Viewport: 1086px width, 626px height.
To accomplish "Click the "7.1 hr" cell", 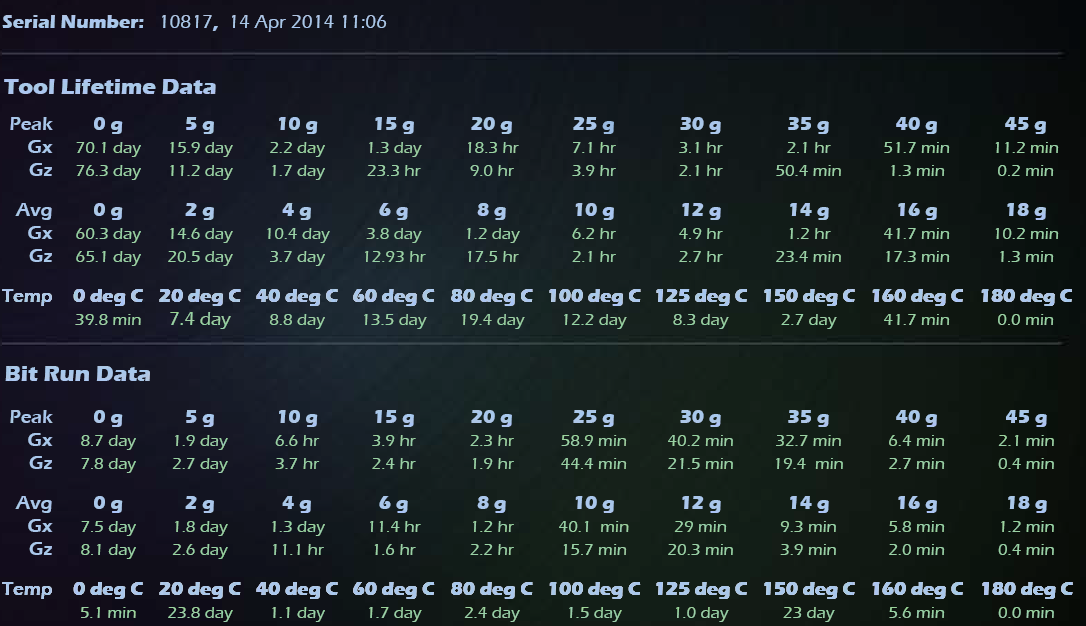I will (x=594, y=148).
